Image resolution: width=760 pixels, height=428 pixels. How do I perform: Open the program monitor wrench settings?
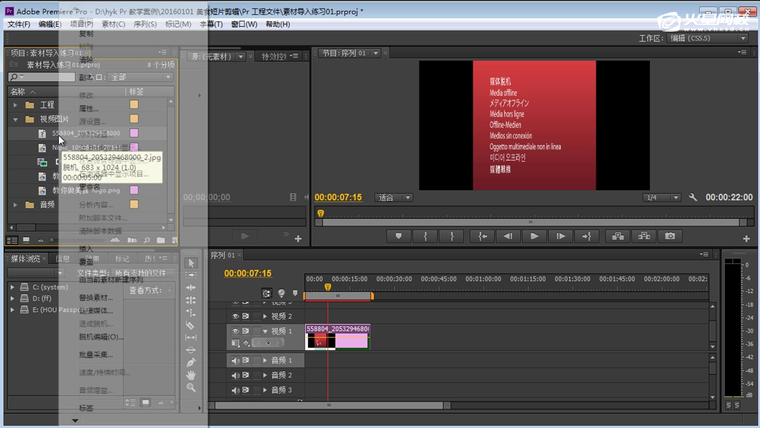click(x=693, y=198)
